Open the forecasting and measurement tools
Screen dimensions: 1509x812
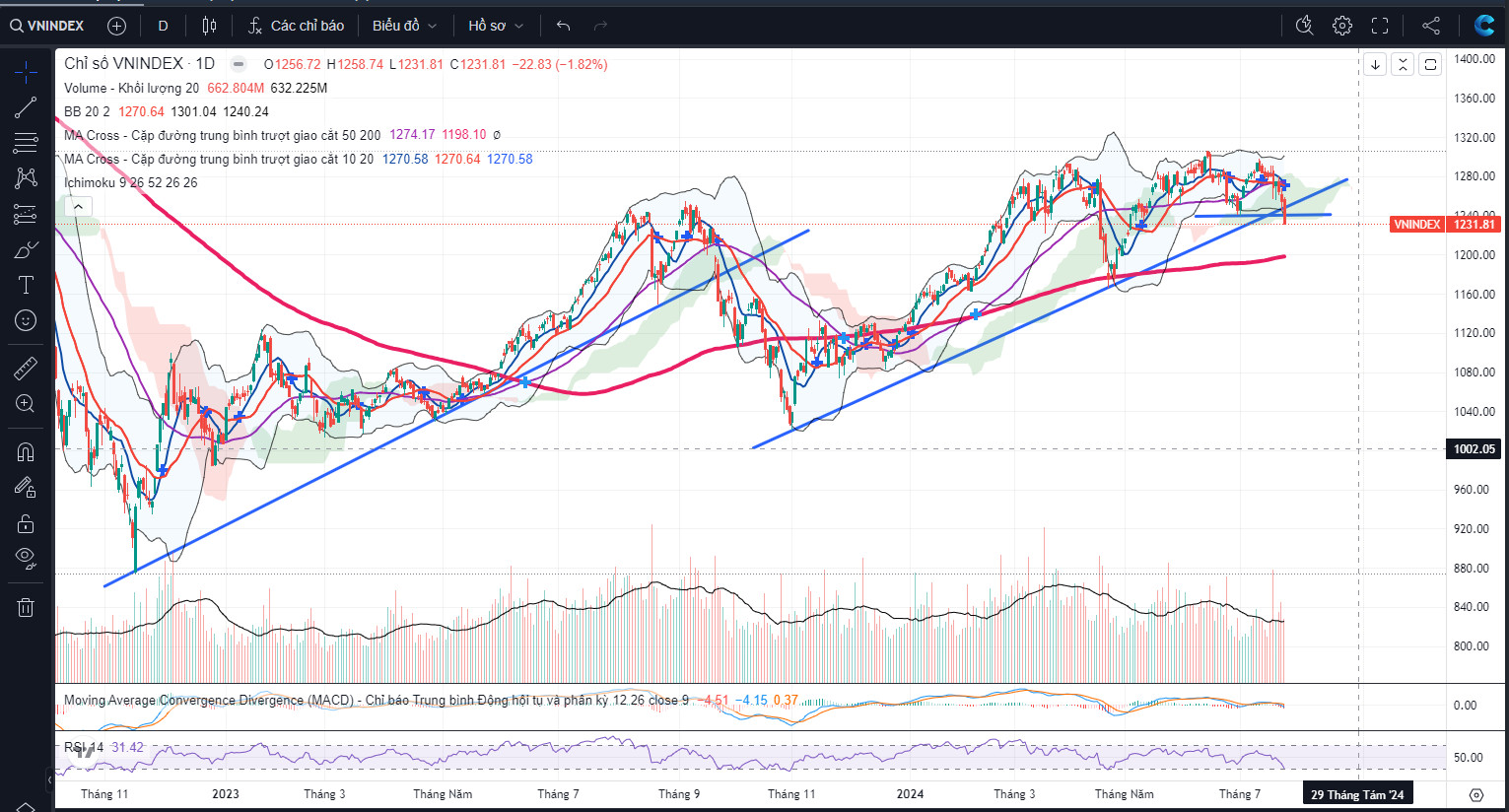[26, 214]
